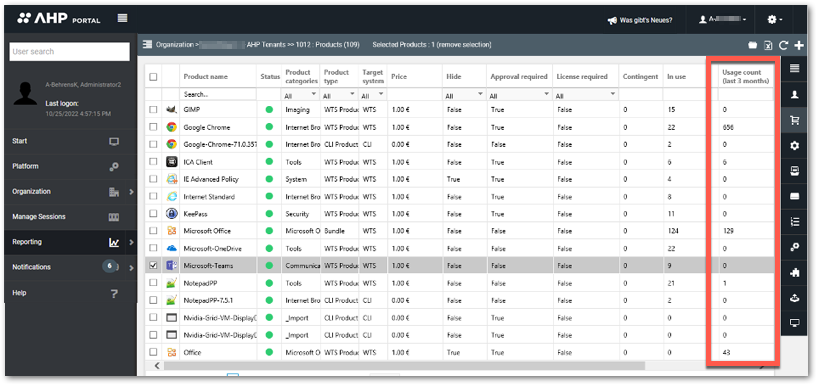Toggle the select-all checkbox in table header
This screenshot has width=817, height=385.
[153, 77]
